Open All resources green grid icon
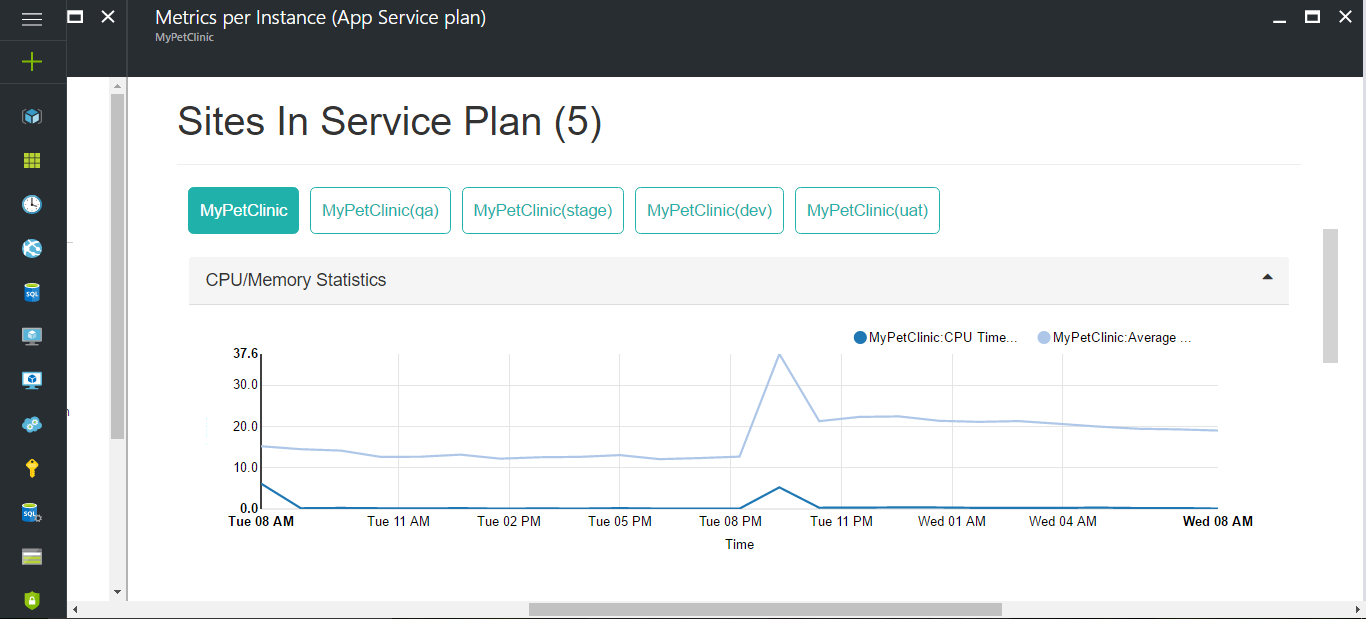1366x619 pixels. (x=32, y=160)
